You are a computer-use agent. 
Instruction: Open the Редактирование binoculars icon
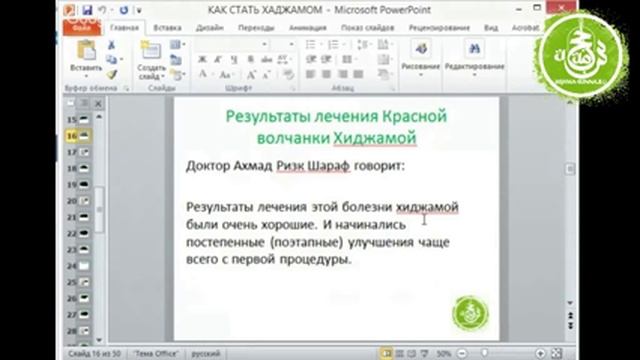474,49
